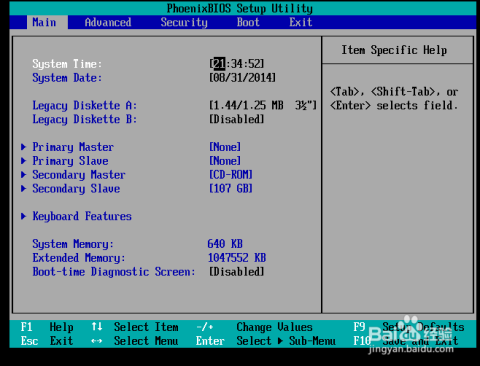This screenshot has width=480, height=366.
Task: Click the left-right arrows icon in footer
Action: click(x=97, y=341)
